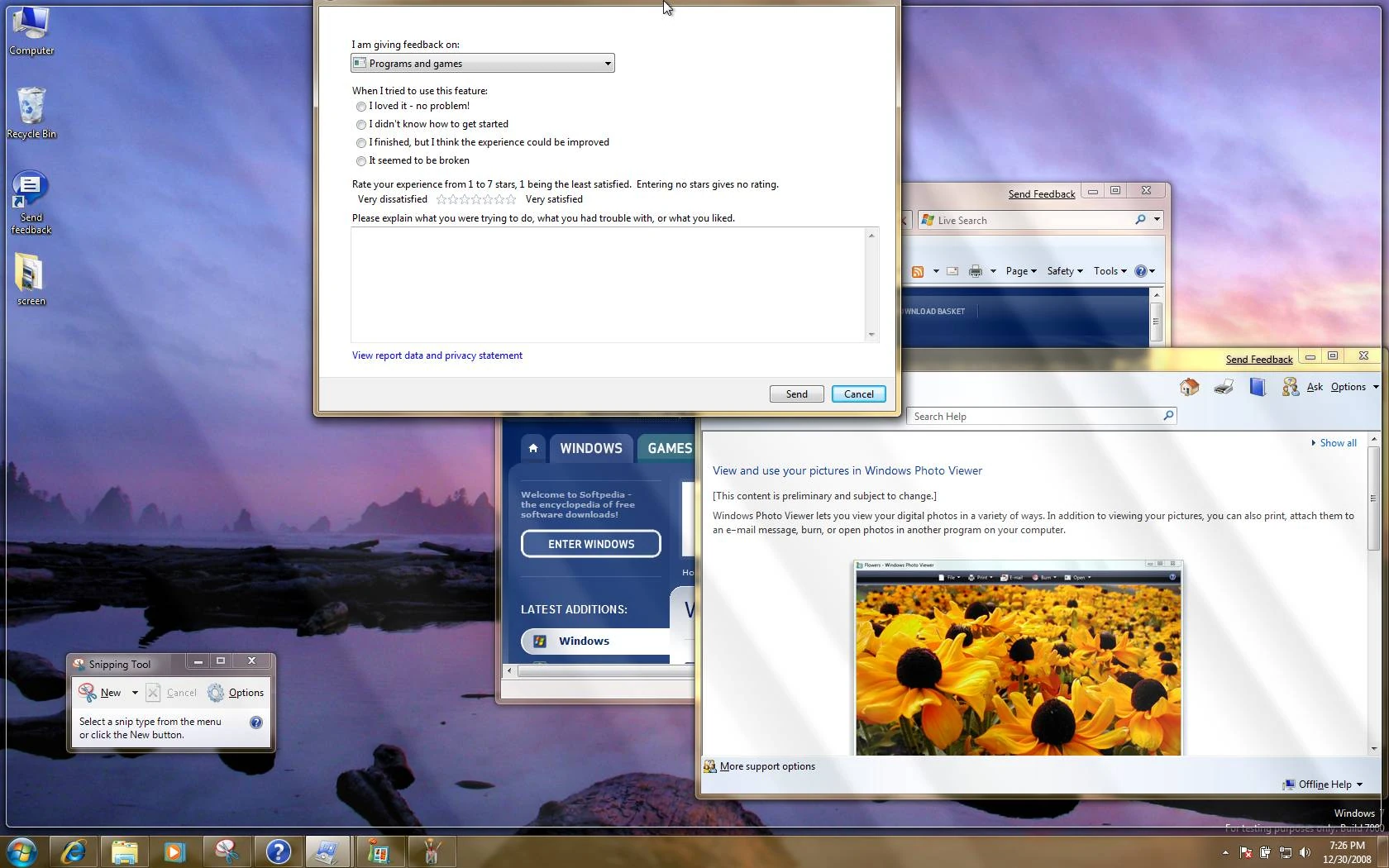
Task: Select 'I didn't know how to get started'
Action: pos(361,125)
